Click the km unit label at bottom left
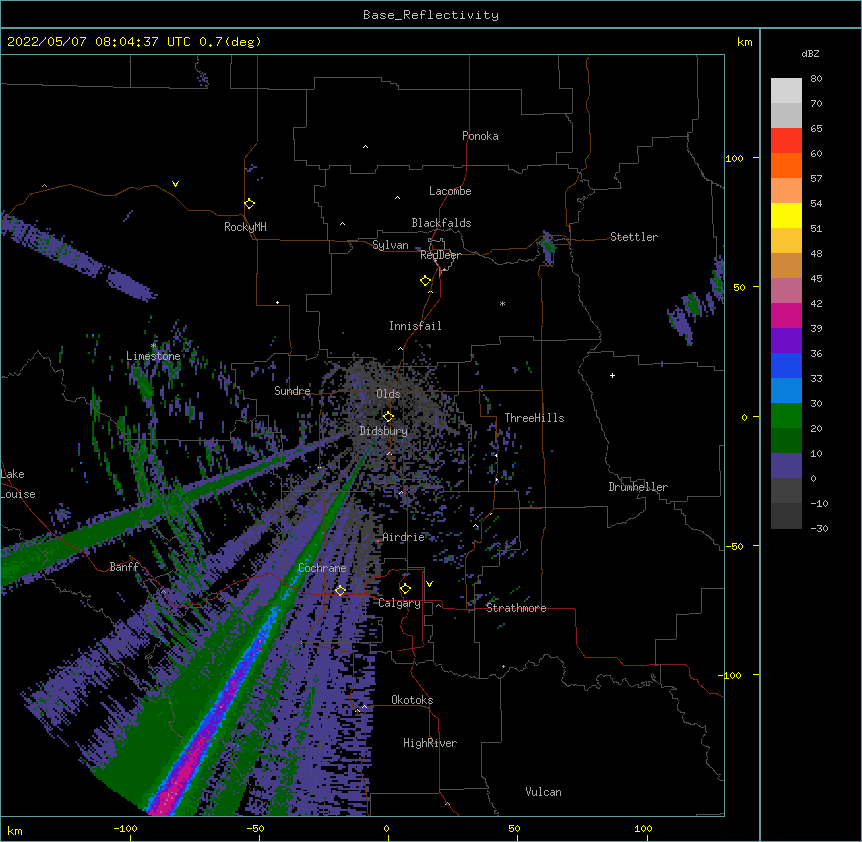This screenshot has width=862, height=842. pyautogui.click(x=15, y=831)
